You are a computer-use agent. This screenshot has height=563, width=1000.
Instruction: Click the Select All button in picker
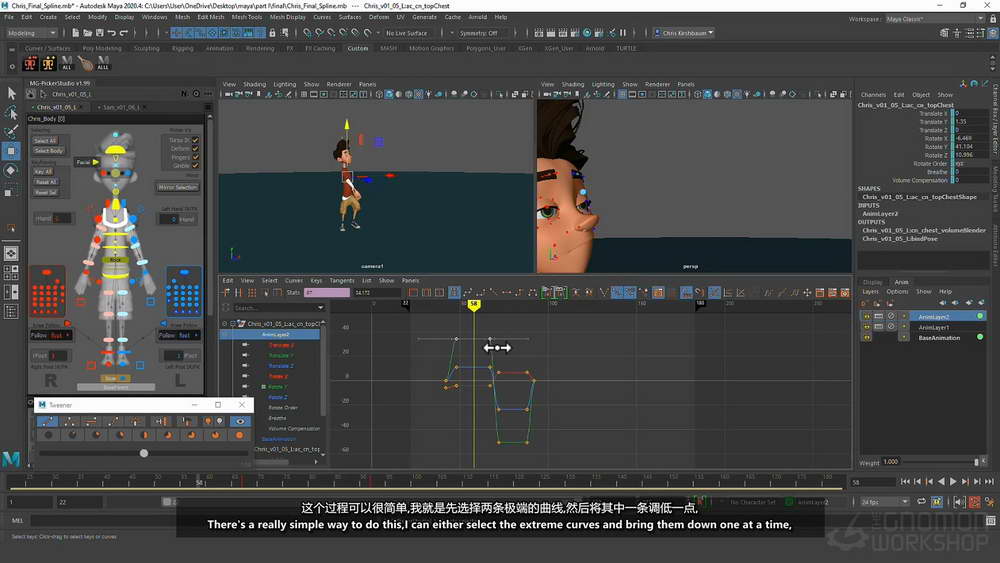point(45,141)
